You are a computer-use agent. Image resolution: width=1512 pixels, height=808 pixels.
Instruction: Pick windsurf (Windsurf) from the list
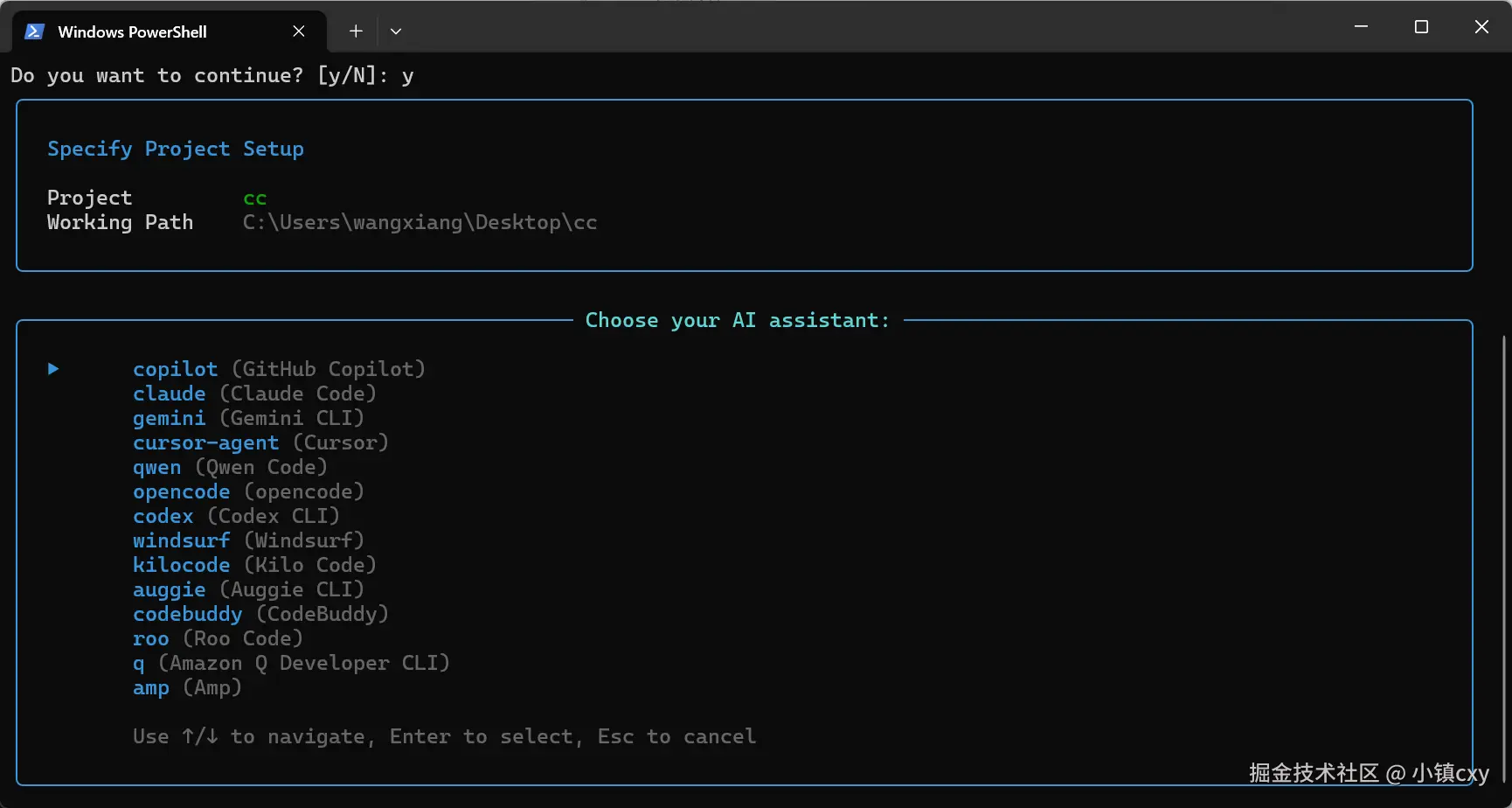coord(247,540)
